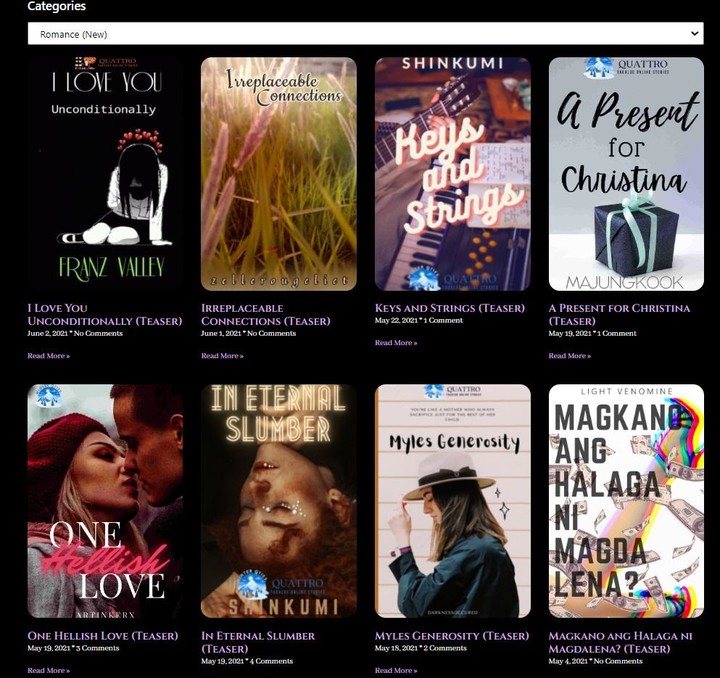Click 'May 18, 2021 · 2 Comments' meta text
This screenshot has height=678, width=720.
[x=421, y=648]
